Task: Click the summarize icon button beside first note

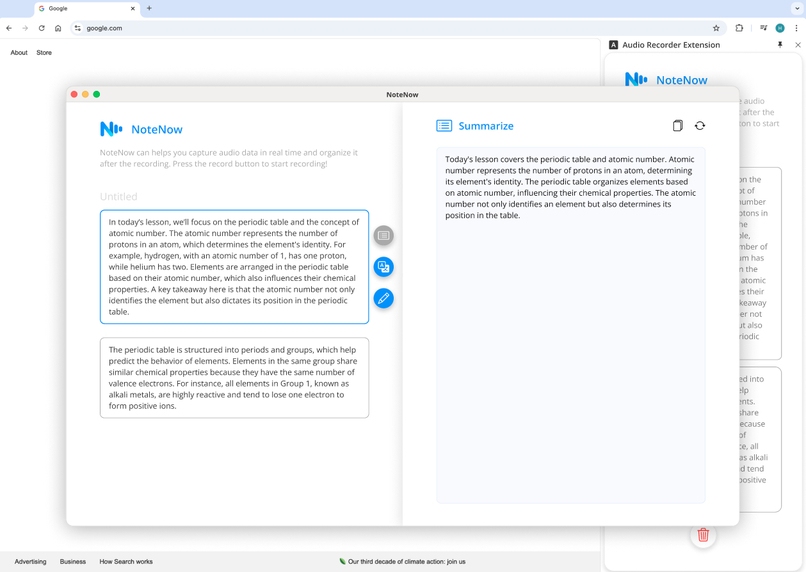Action: click(x=383, y=235)
